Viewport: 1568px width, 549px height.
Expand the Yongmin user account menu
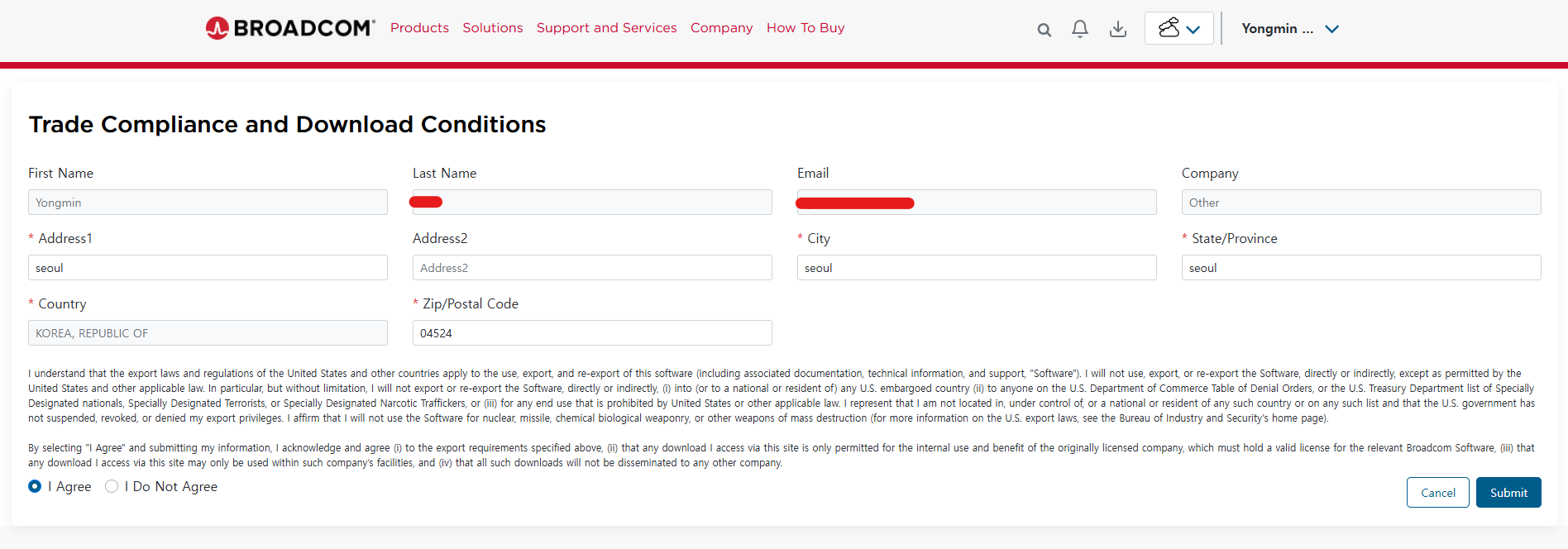tap(1290, 29)
